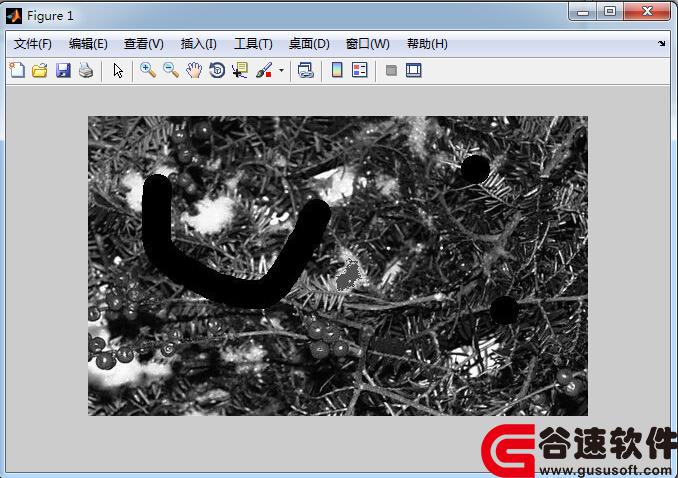Activate the Zoom Out magnifier tool
The width and height of the screenshot is (678, 478).
[x=171, y=70]
